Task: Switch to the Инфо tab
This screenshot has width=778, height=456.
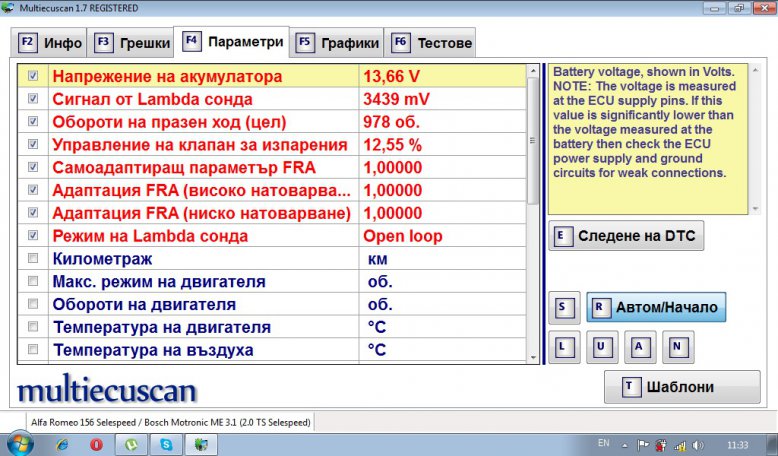Action: pos(51,43)
